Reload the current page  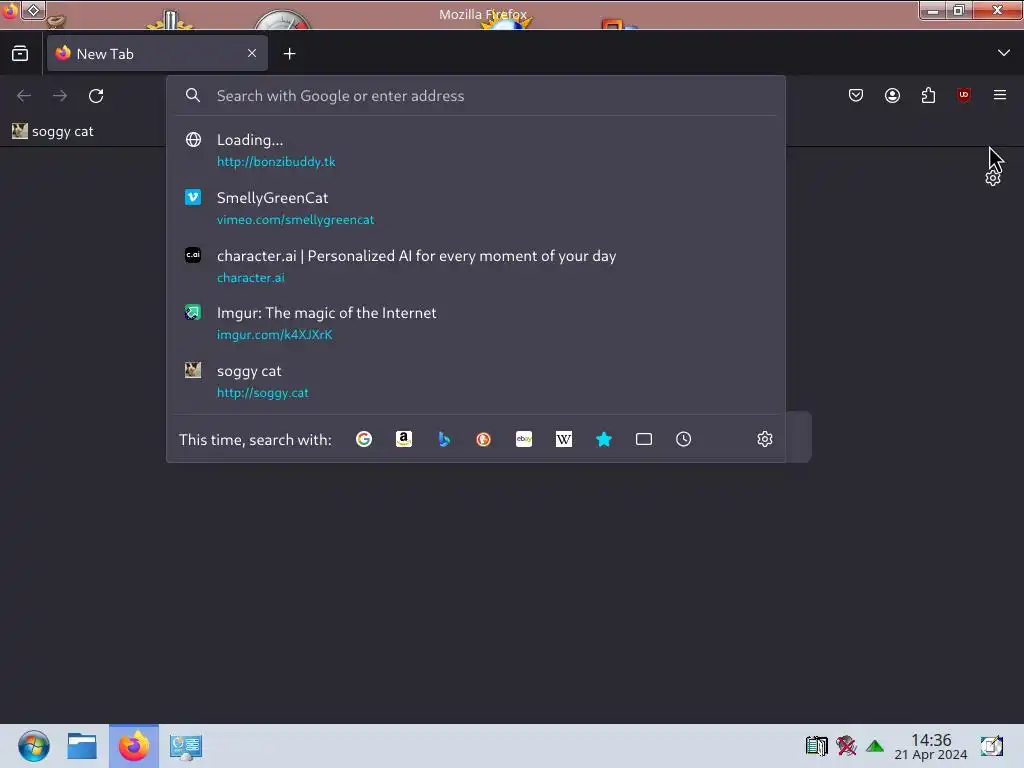point(96,96)
